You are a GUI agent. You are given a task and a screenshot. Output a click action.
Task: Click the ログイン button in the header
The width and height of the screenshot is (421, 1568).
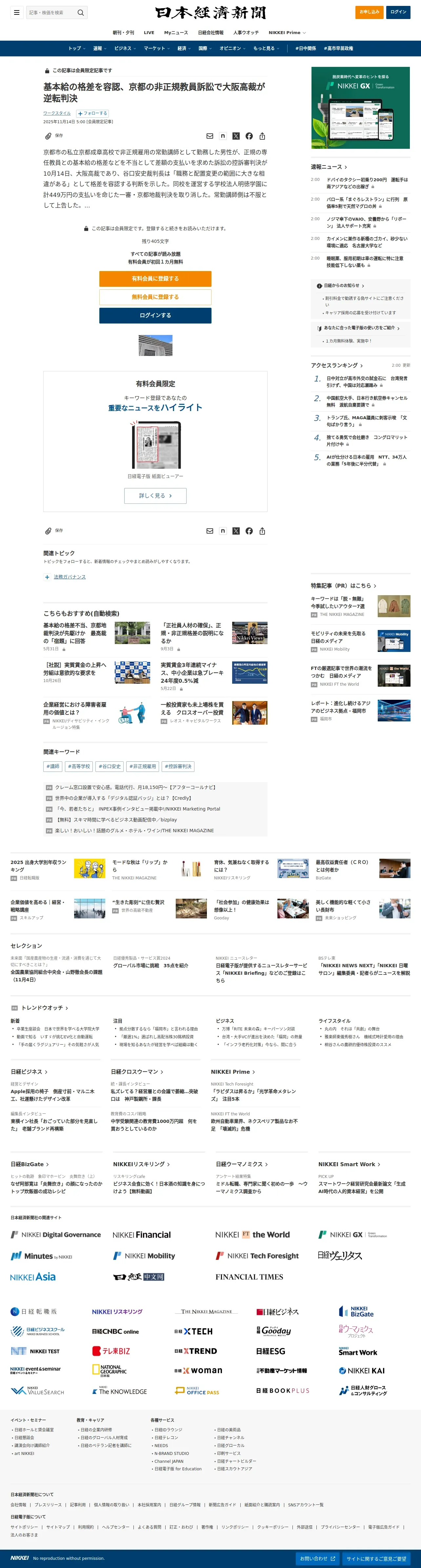point(398,12)
